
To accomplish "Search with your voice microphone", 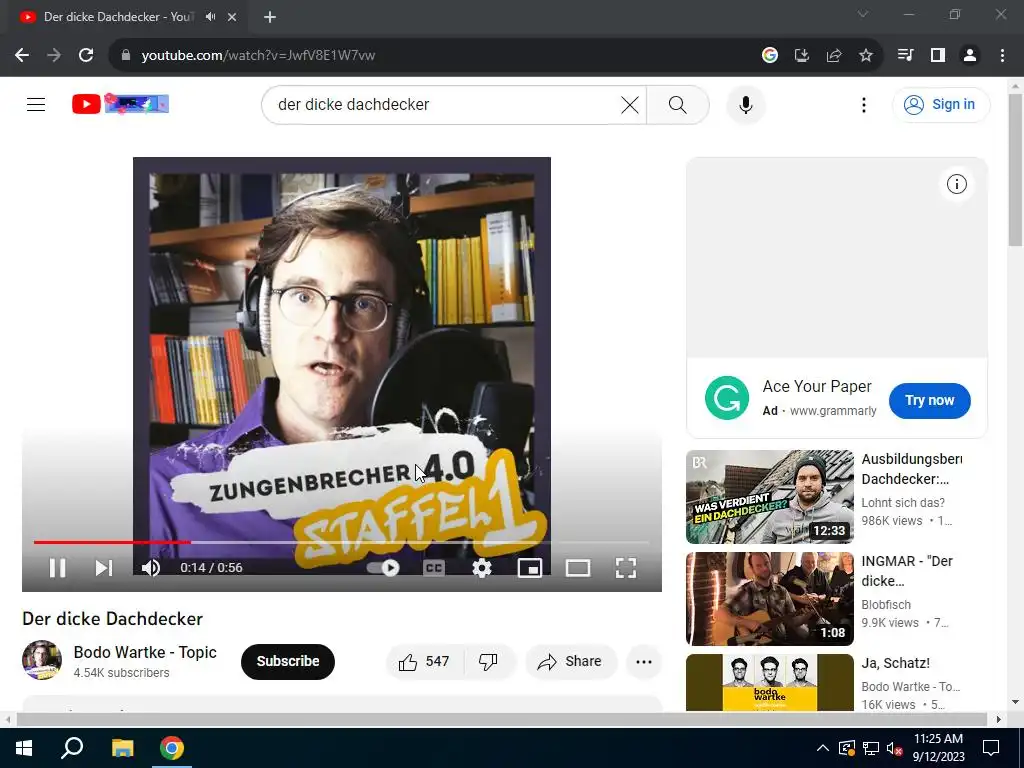I will (746, 104).
